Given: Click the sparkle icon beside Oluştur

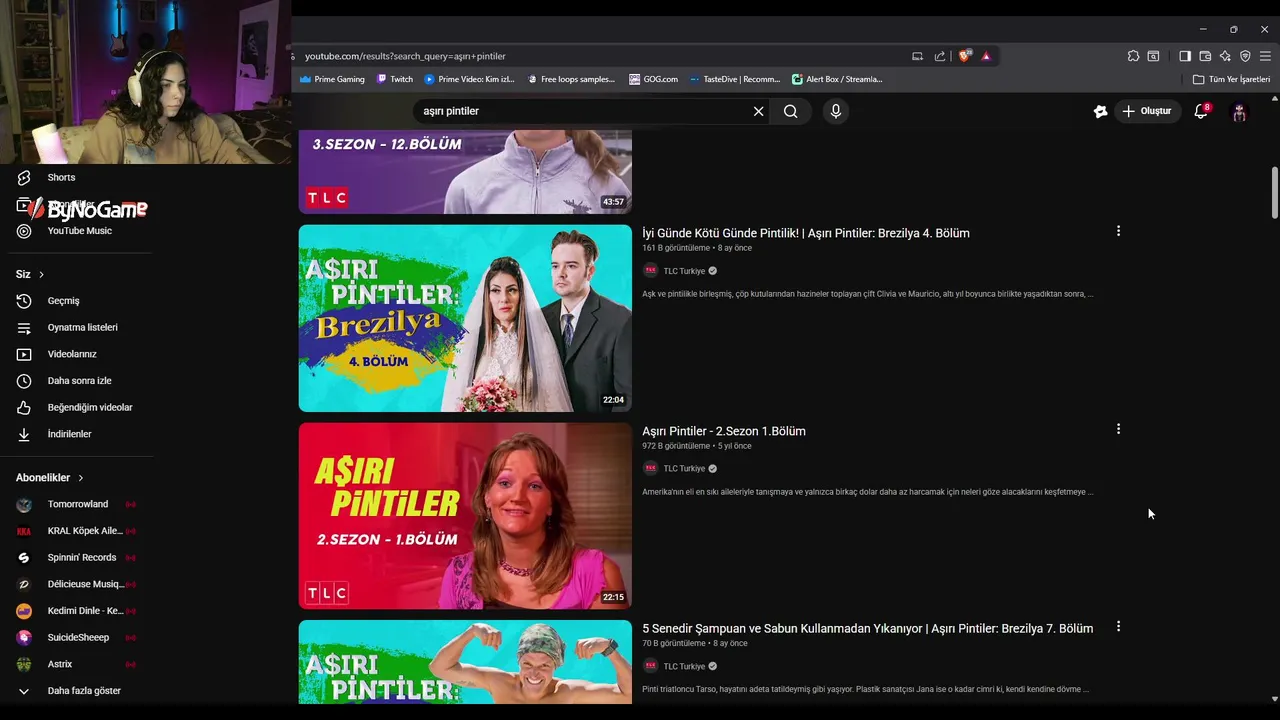Looking at the screenshot, I should click(x=1100, y=111).
